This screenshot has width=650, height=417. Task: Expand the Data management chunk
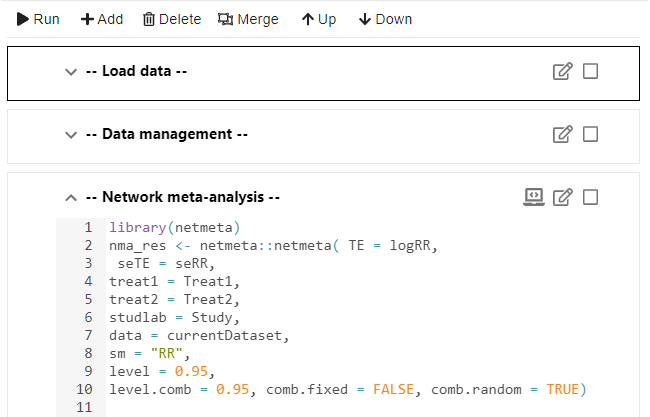(x=71, y=135)
